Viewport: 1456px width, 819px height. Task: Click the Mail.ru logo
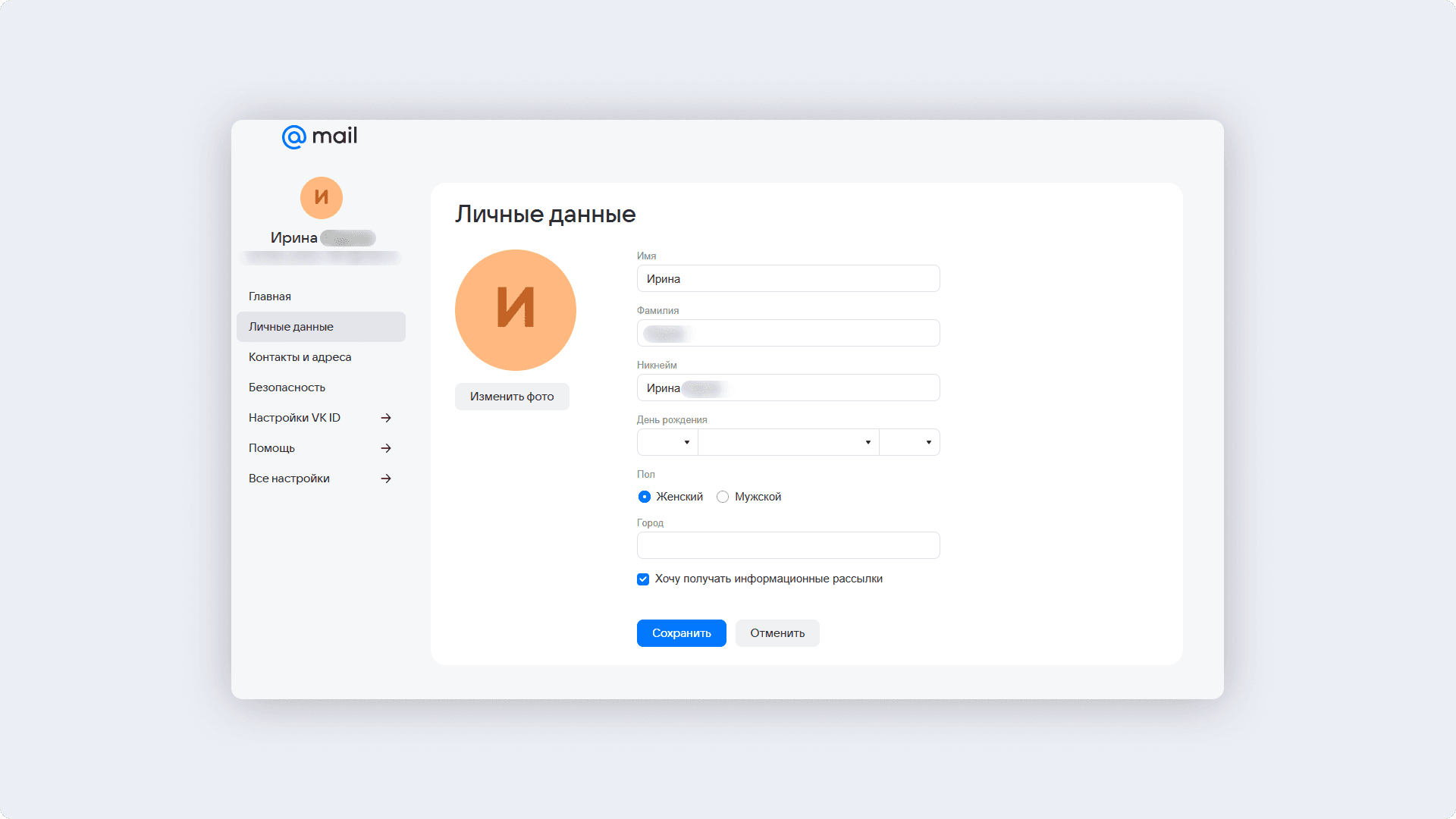pos(319,136)
